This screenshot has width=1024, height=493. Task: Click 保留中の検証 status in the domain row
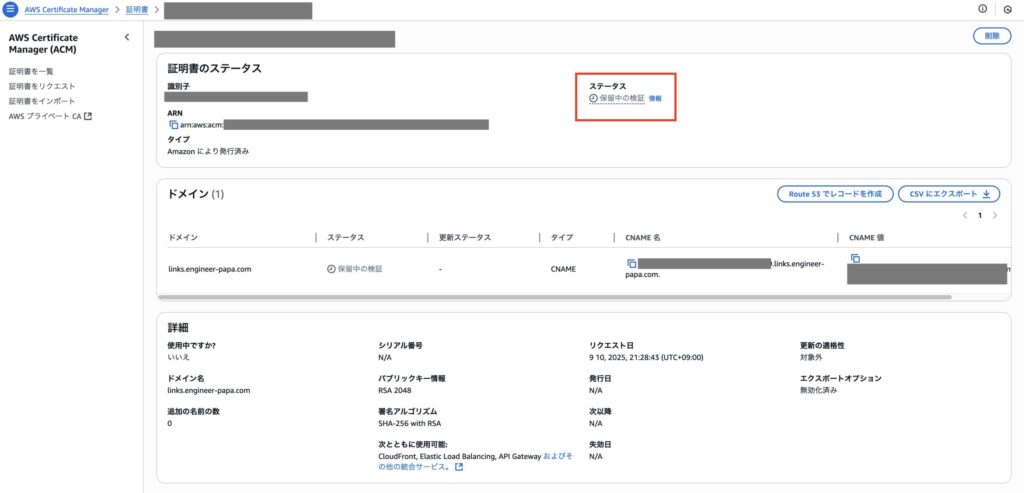click(x=355, y=269)
